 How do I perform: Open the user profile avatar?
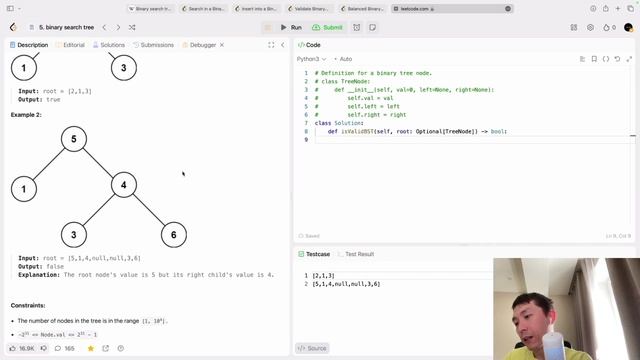coord(629,27)
